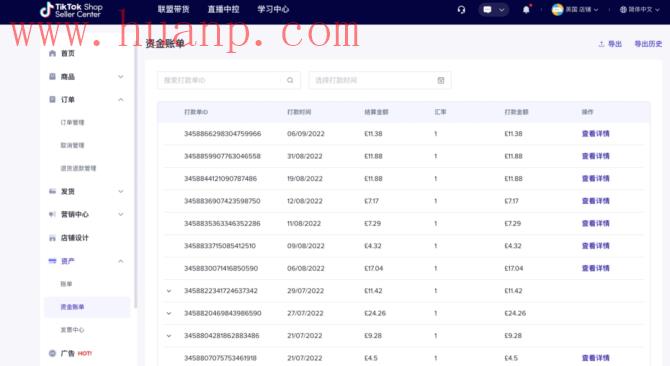View details for the £4.5 payout row
Screen dimensions: 670x366
pyautogui.click(x=596, y=358)
